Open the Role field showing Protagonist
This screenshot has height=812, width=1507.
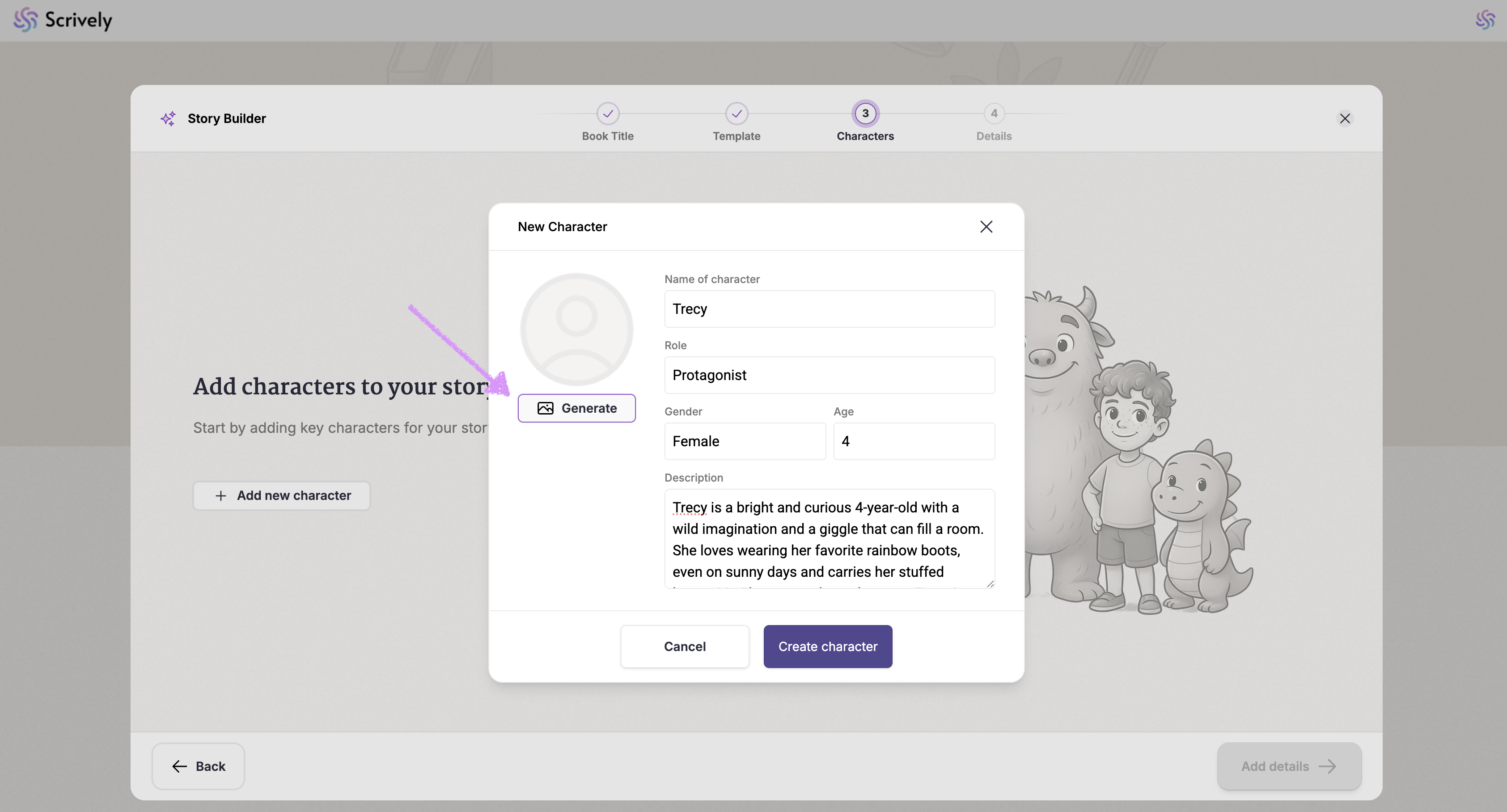(x=829, y=375)
